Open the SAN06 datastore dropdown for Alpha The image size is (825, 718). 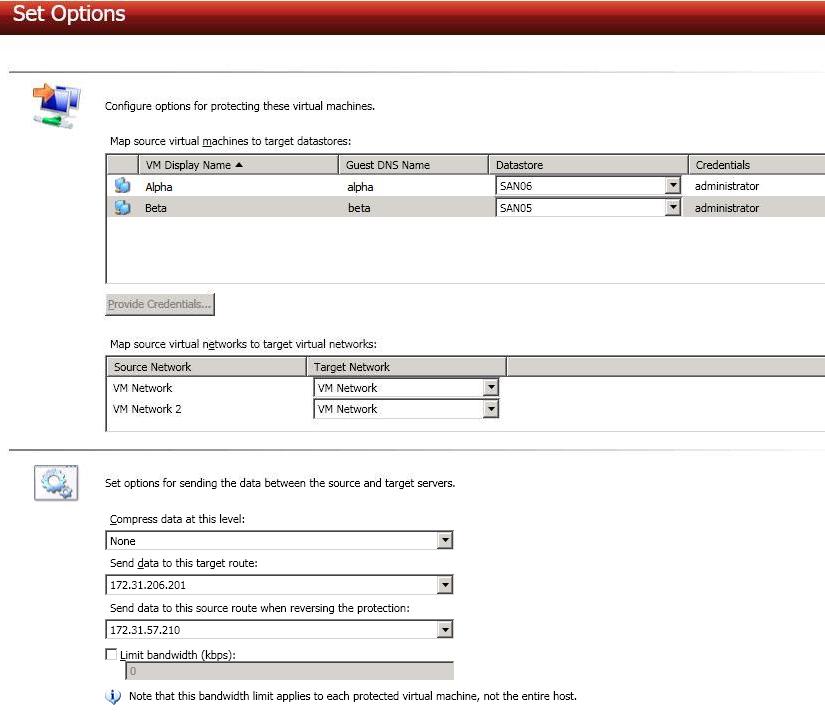(672, 186)
